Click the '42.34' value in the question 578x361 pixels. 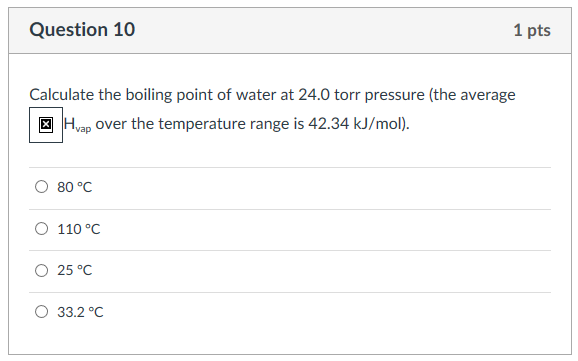pos(328,124)
